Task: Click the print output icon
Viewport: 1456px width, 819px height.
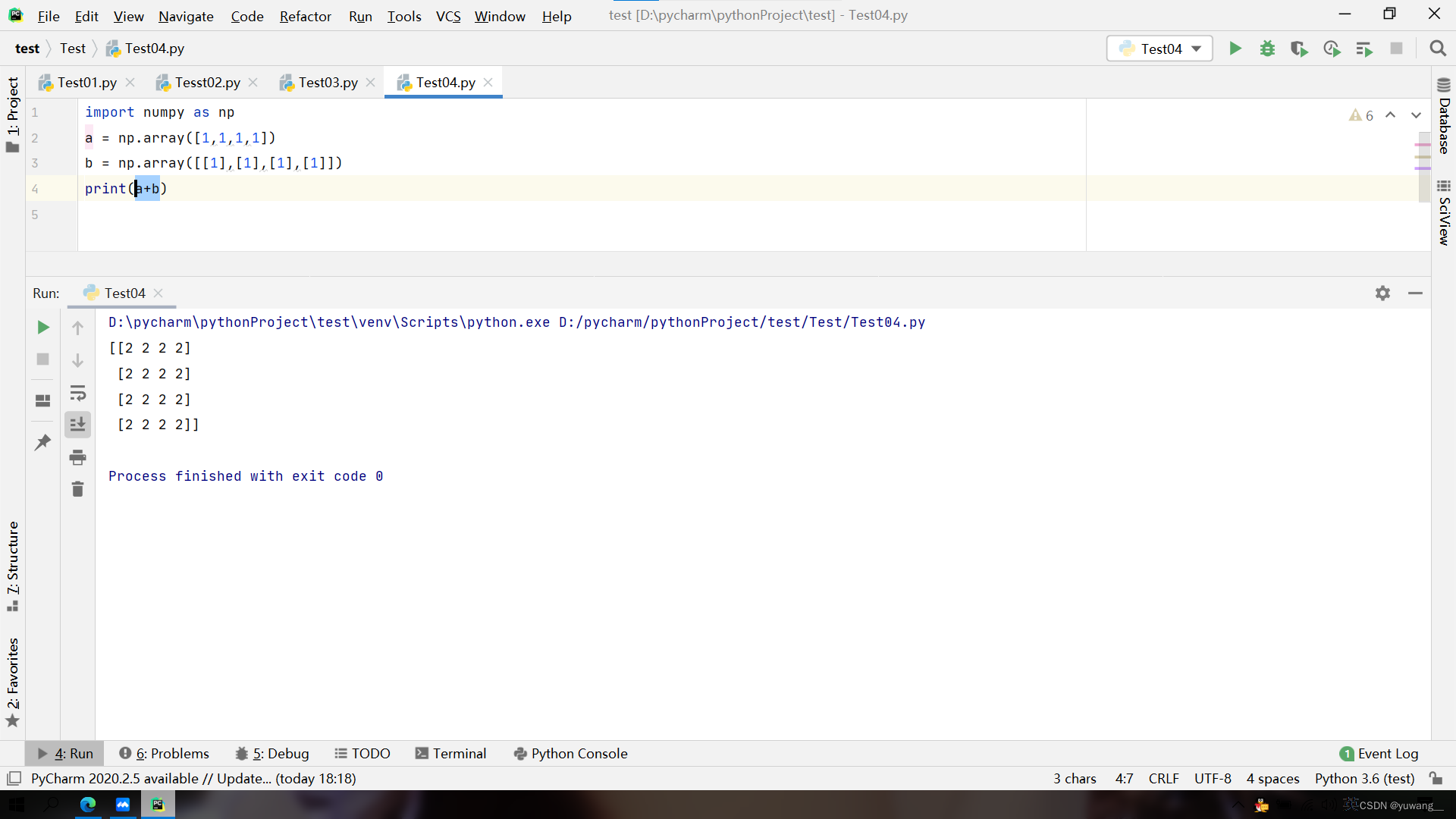Action: pyautogui.click(x=77, y=457)
